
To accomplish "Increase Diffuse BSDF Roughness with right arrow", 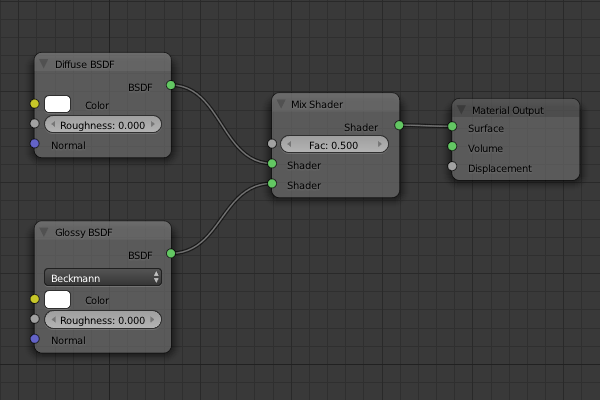I will pos(153,124).
